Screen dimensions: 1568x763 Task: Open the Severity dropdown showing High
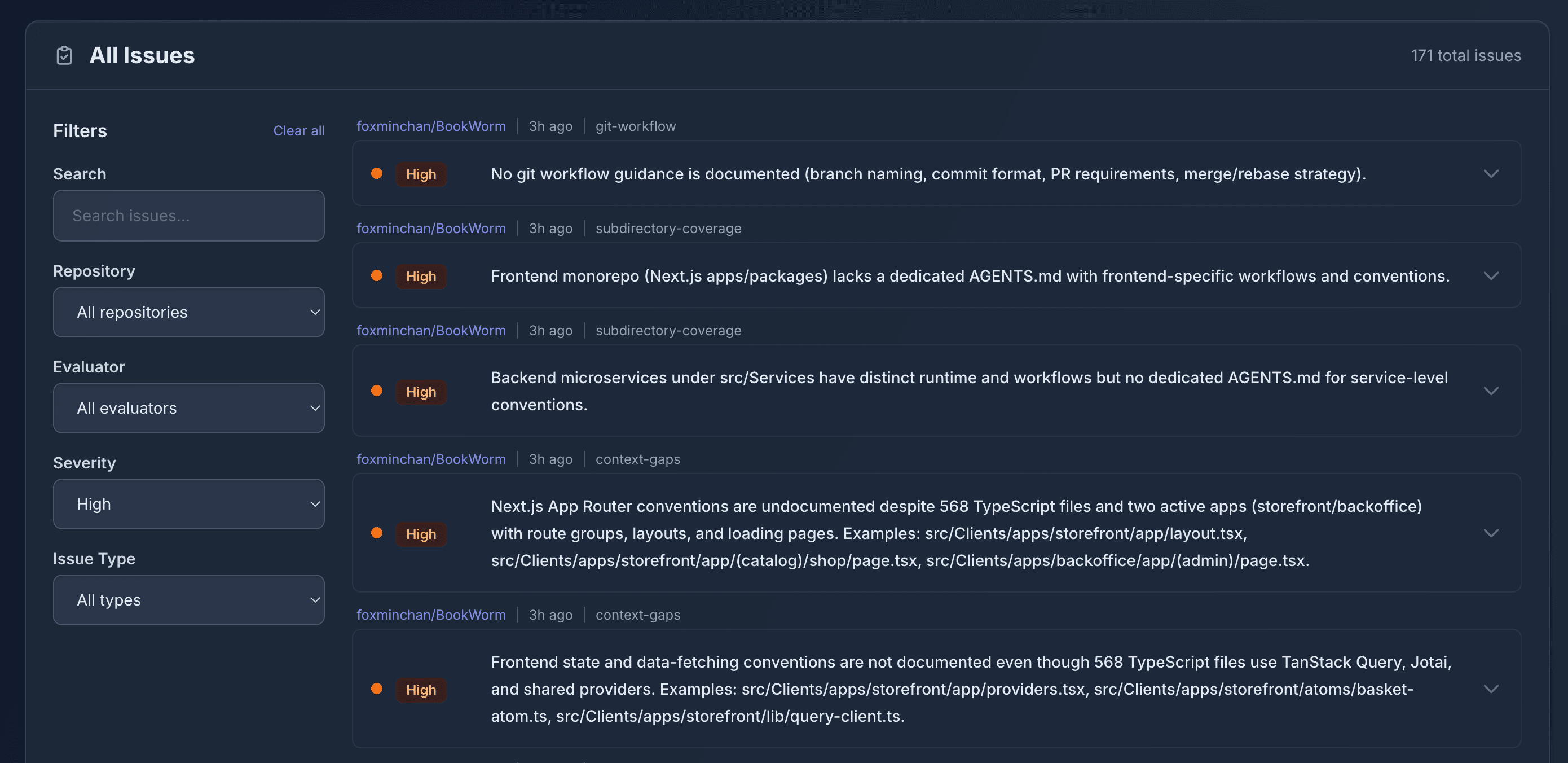coord(189,503)
